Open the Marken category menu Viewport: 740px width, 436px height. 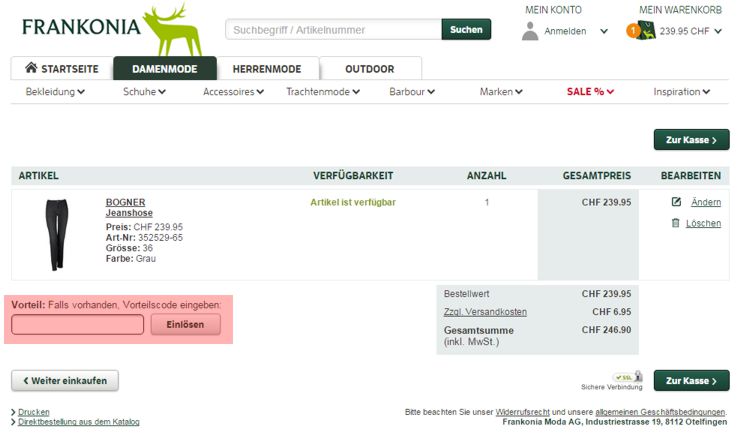(x=501, y=92)
